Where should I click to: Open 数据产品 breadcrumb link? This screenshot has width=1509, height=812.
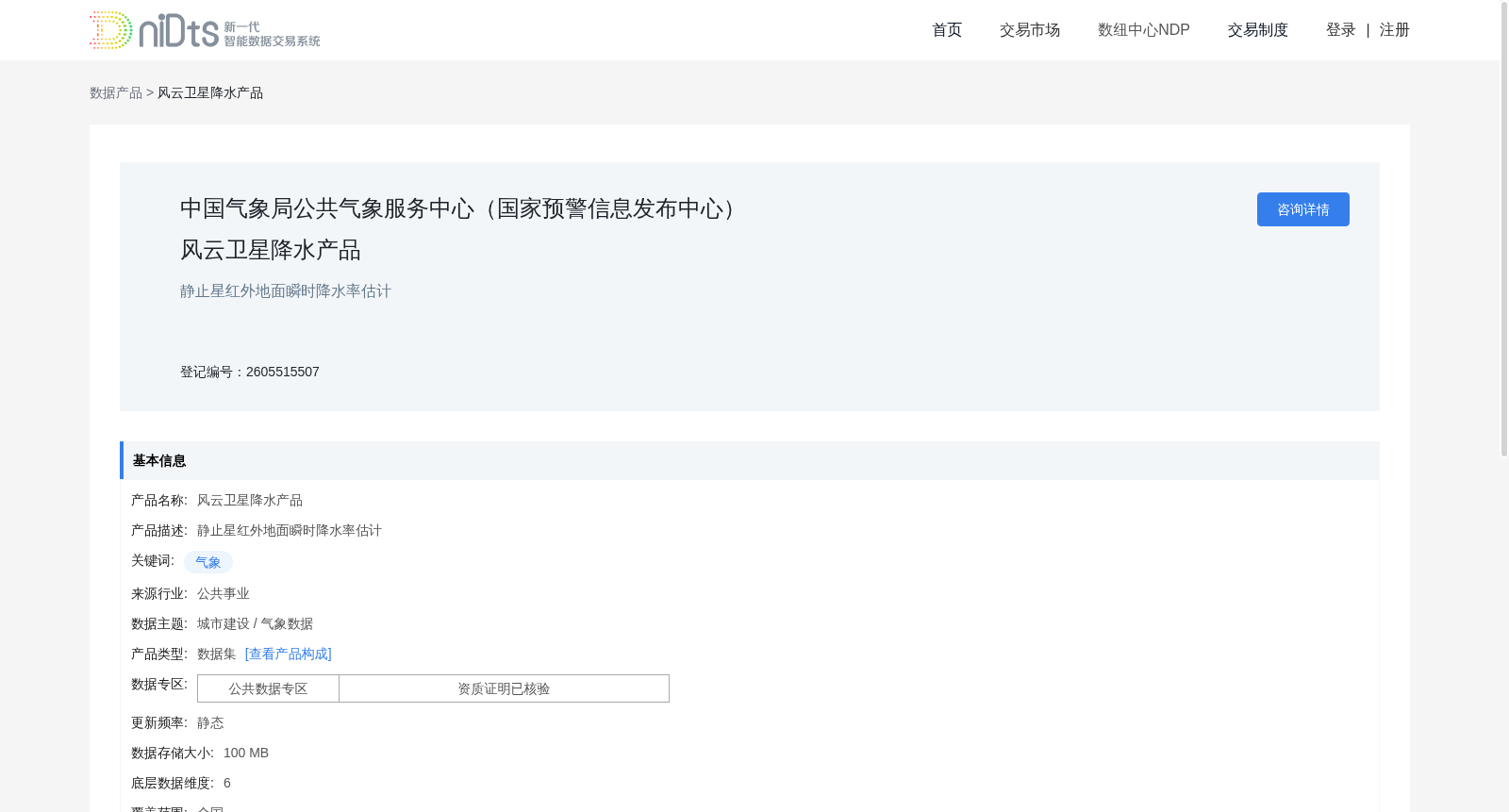tap(116, 92)
